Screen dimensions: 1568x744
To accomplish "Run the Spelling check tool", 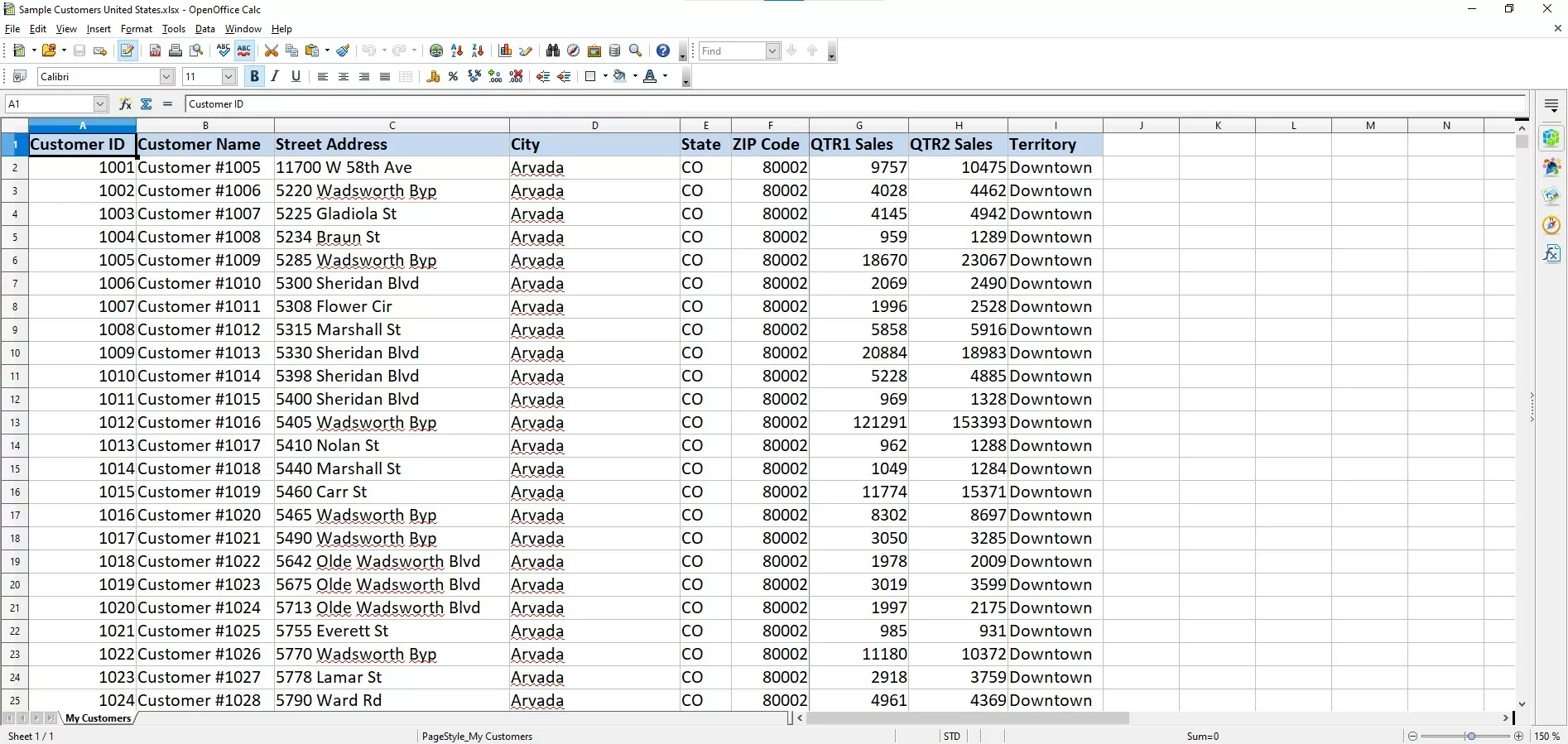I will [224, 51].
